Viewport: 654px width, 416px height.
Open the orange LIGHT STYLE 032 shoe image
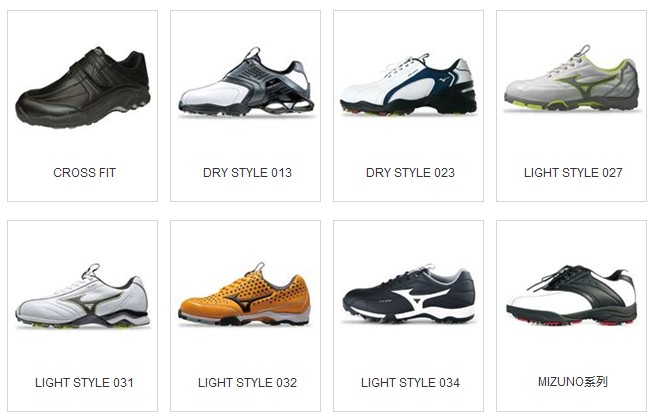pyautogui.click(x=245, y=295)
